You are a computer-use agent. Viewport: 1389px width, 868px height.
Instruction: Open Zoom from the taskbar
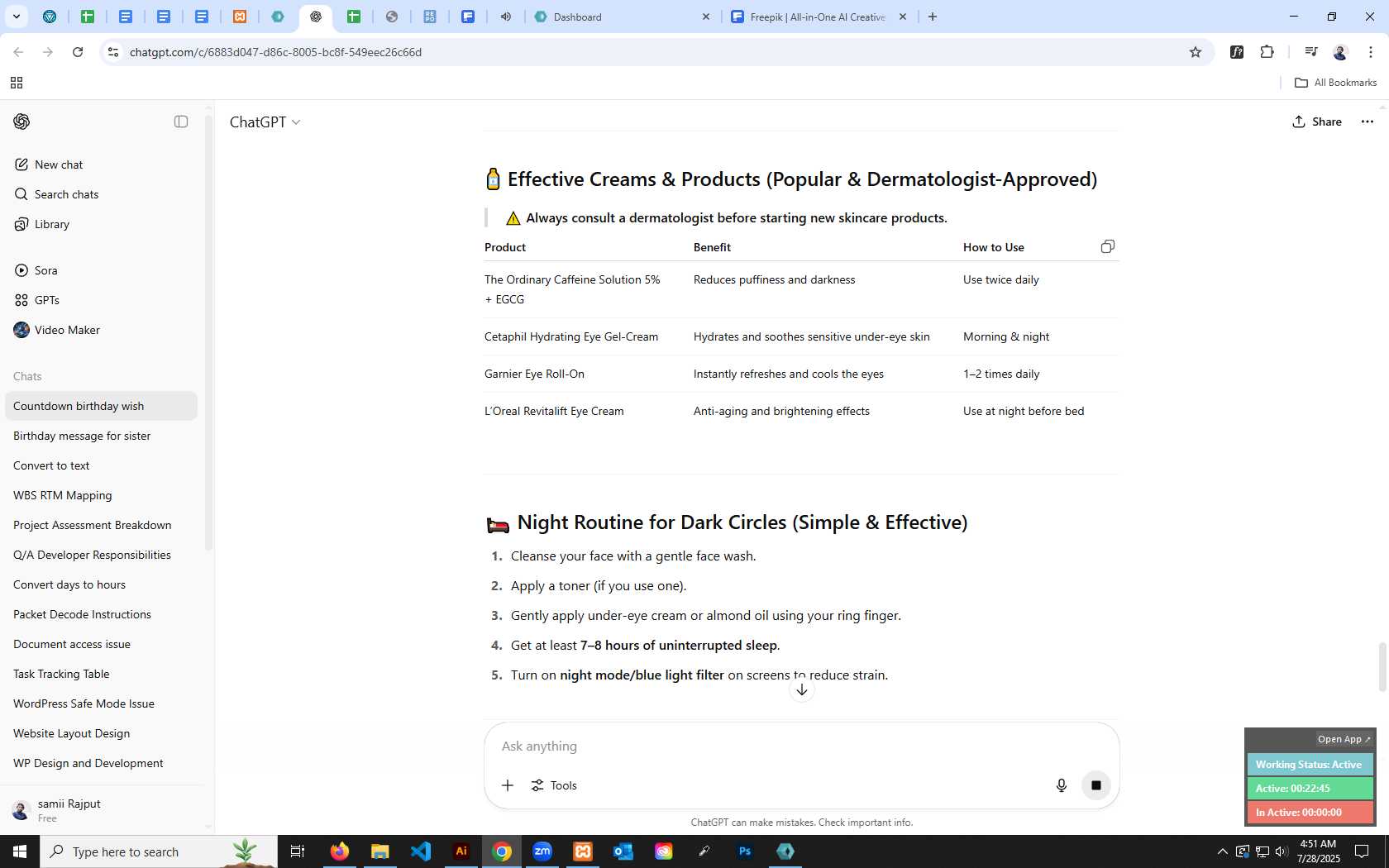[x=542, y=851]
